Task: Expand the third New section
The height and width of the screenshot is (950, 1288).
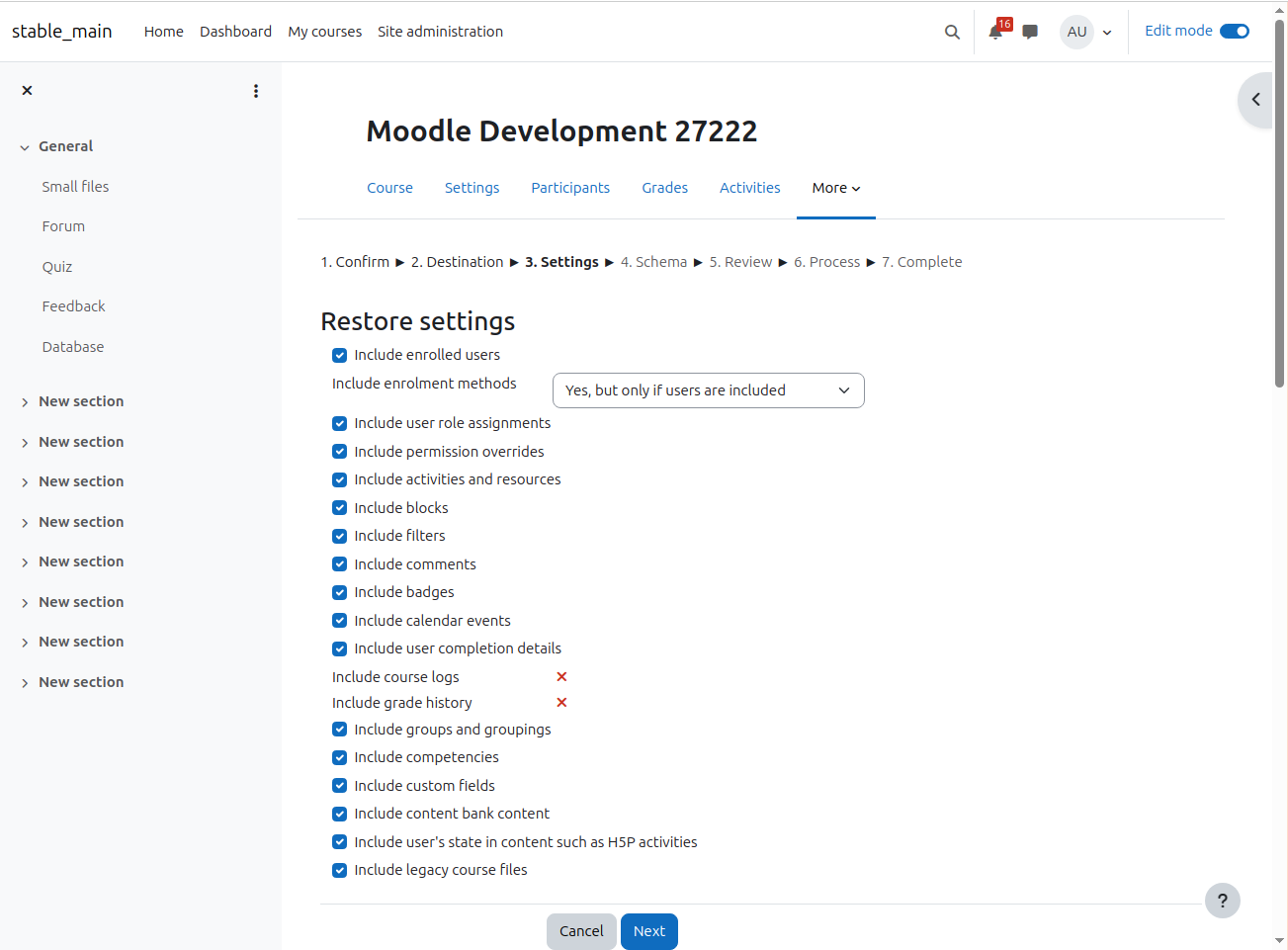Action: point(25,482)
